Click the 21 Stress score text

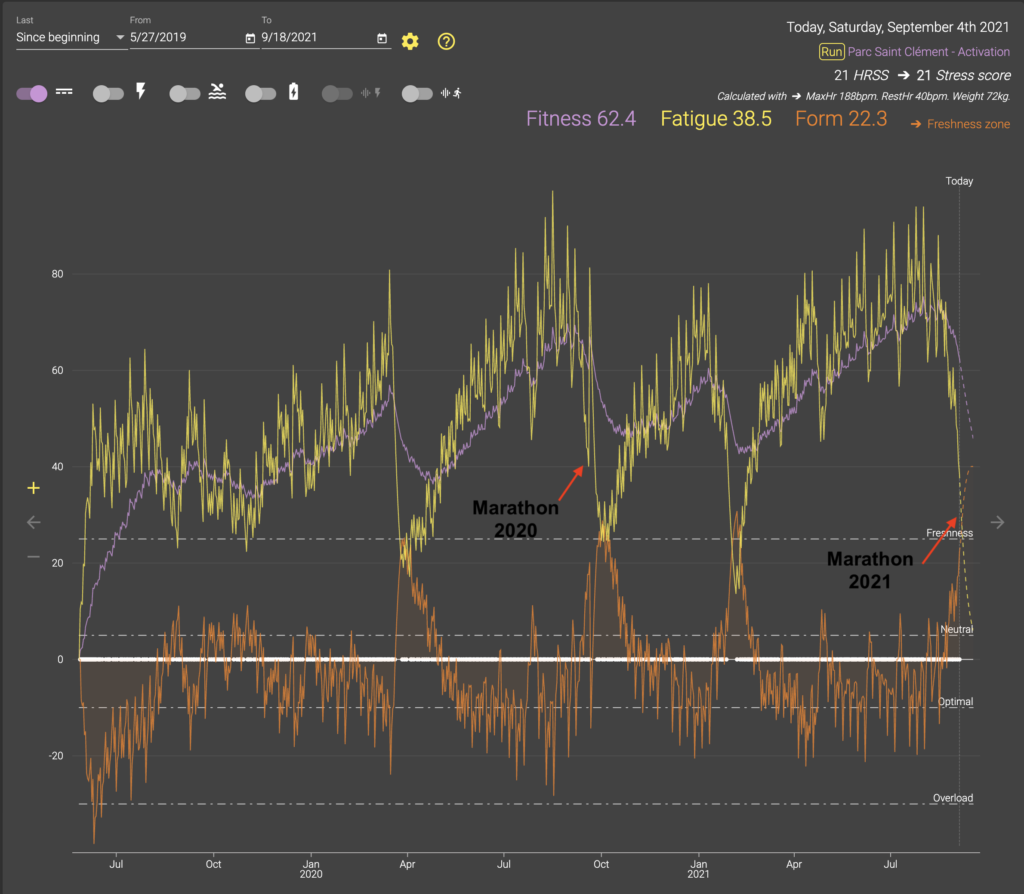click(x=963, y=75)
